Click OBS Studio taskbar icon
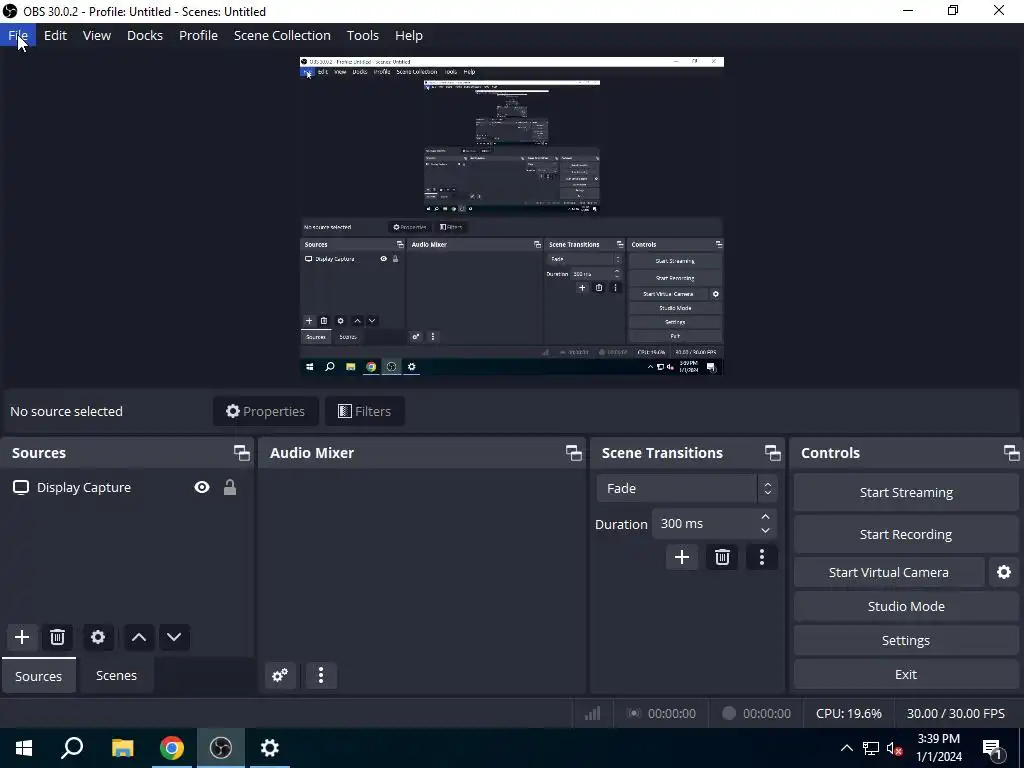This screenshot has height=768, width=1024. pyautogui.click(x=221, y=748)
